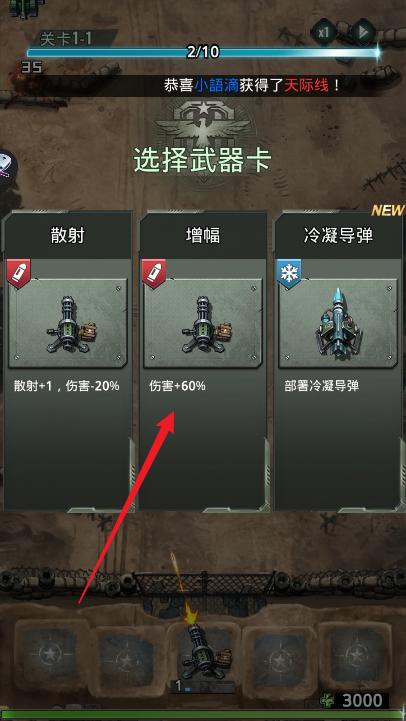Click the red bullet badge on 增幅 card
The height and width of the screenshot is (721, 406).
pyautogui.click(x=154, y=273)
